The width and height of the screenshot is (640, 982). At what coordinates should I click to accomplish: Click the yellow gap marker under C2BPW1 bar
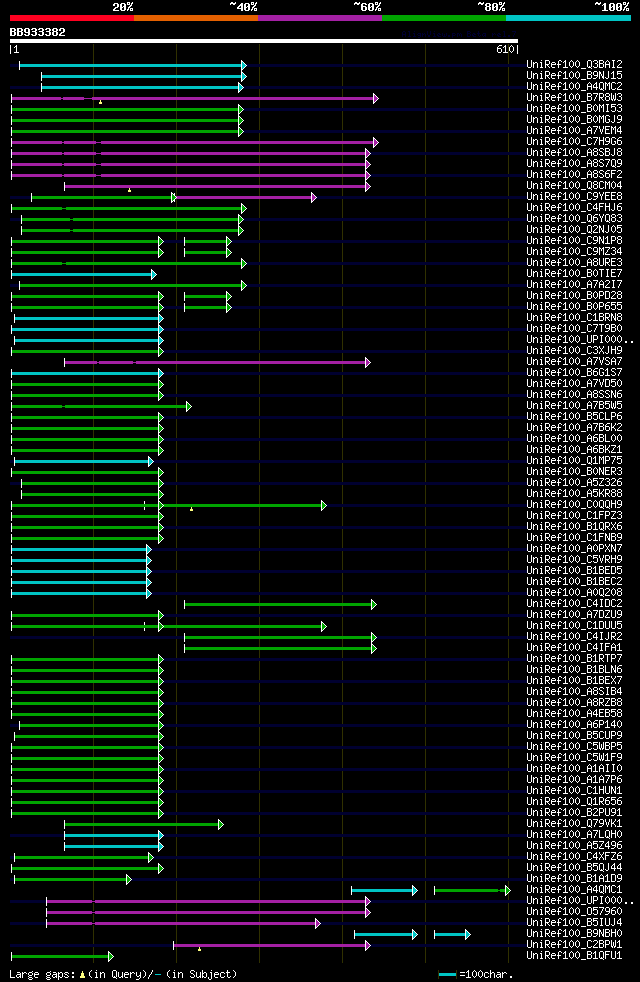click(x=199, y=949)
